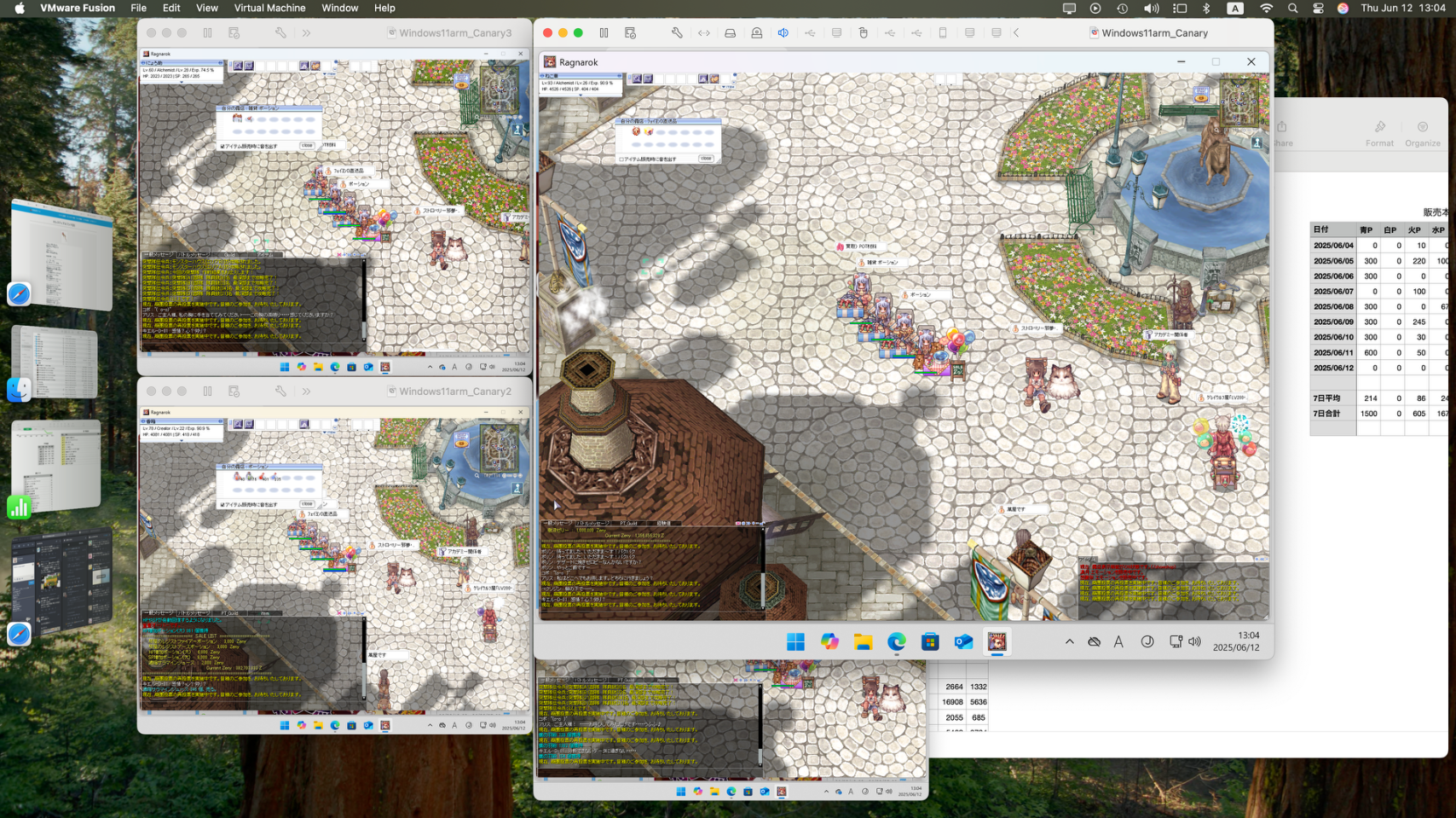Toggle Stage Manager icon in macOS menu bar
The width and height of the screenshot is (1456, 818).
point(1180,8)
